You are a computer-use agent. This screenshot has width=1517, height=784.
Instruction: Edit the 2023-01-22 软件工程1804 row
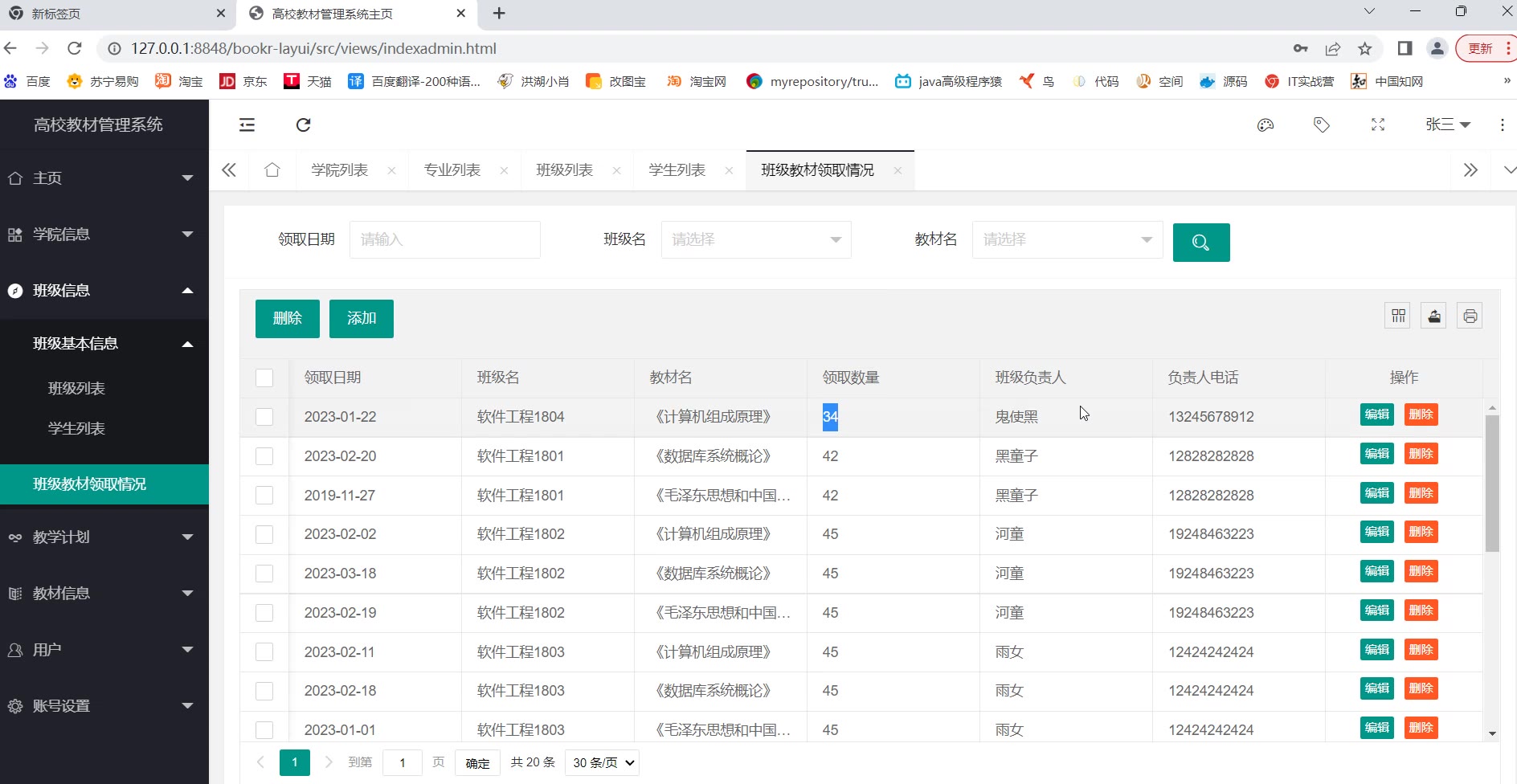(x=1377, y=414)
